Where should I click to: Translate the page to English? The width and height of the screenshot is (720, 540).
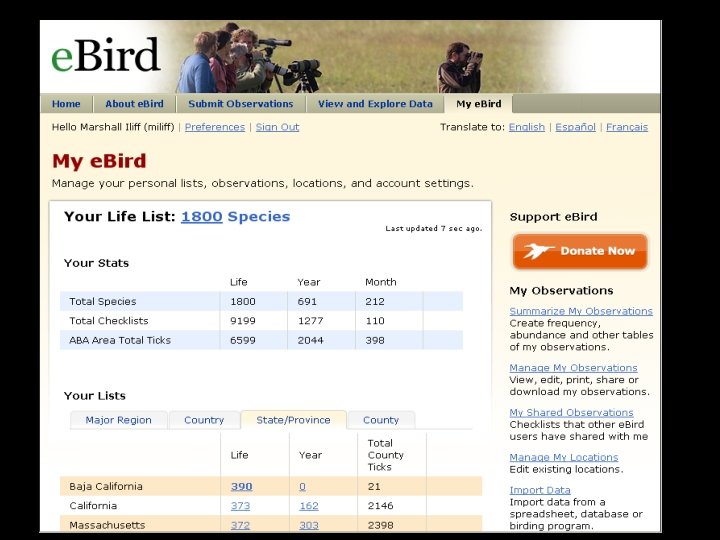coord(526,127)
